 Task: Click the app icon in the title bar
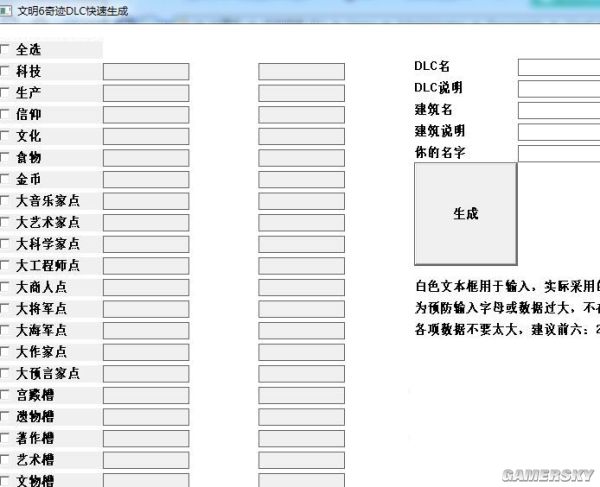(x=5, y=10)
